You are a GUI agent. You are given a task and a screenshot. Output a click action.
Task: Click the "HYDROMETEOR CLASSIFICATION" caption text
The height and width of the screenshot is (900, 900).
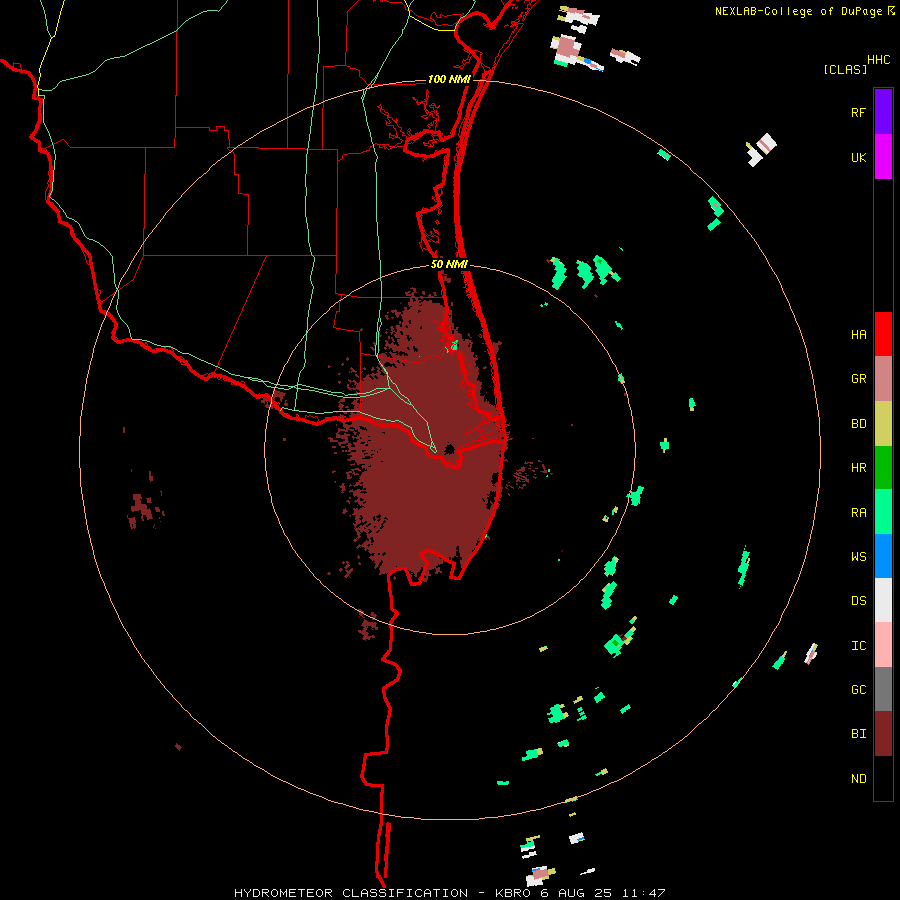[351, 893]
